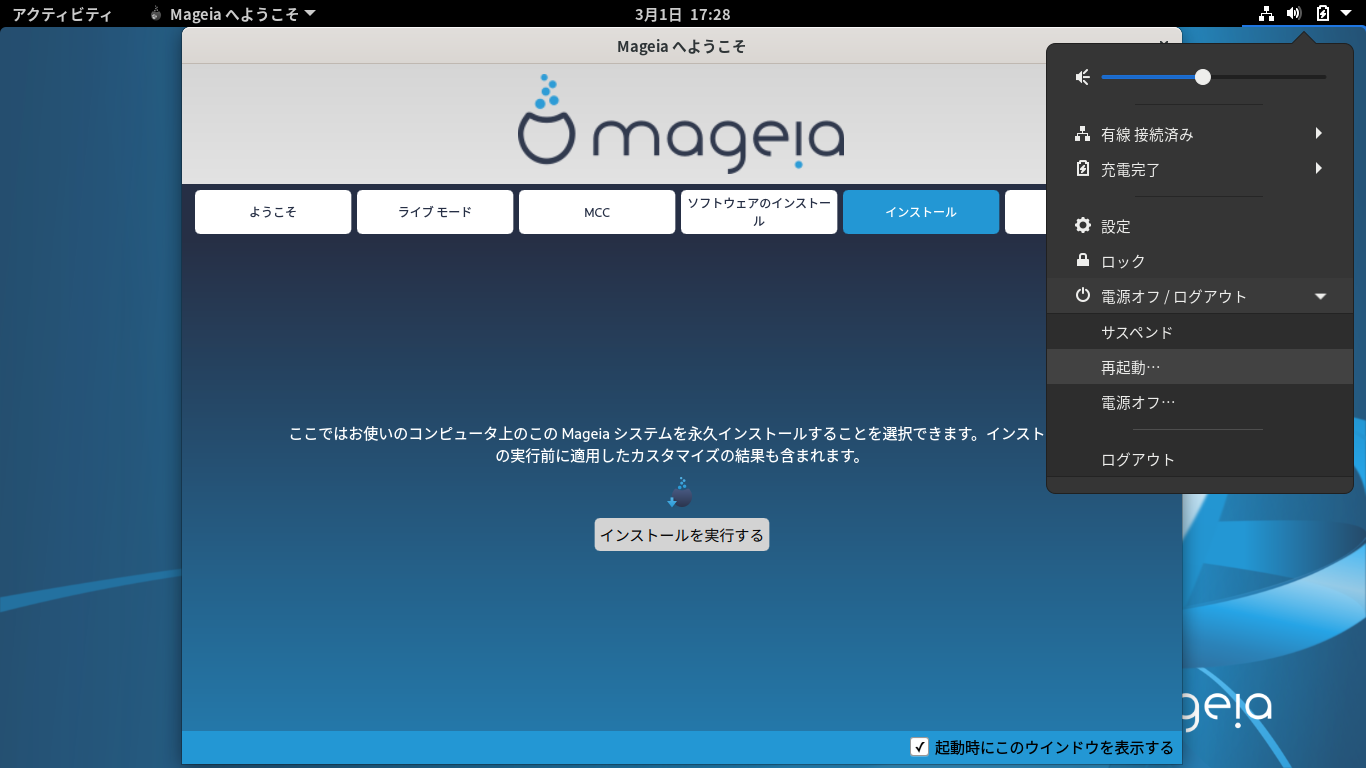This screenshot has width=1366, height=768.
Task: Expand the 有線 接続済み submenu arrow
Action: [1319, 133]
